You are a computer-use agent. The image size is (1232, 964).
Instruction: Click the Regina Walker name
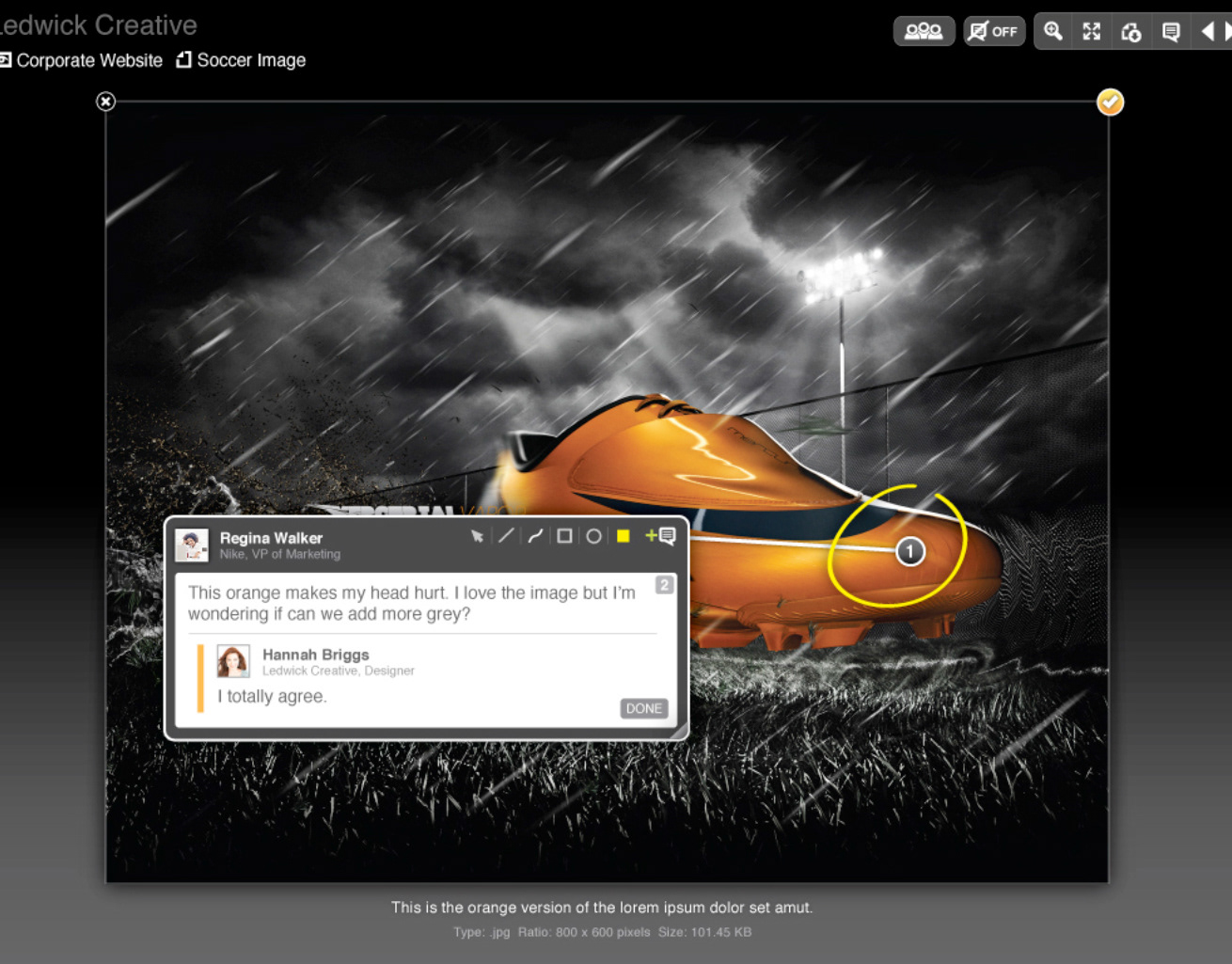tap(271, 538)
